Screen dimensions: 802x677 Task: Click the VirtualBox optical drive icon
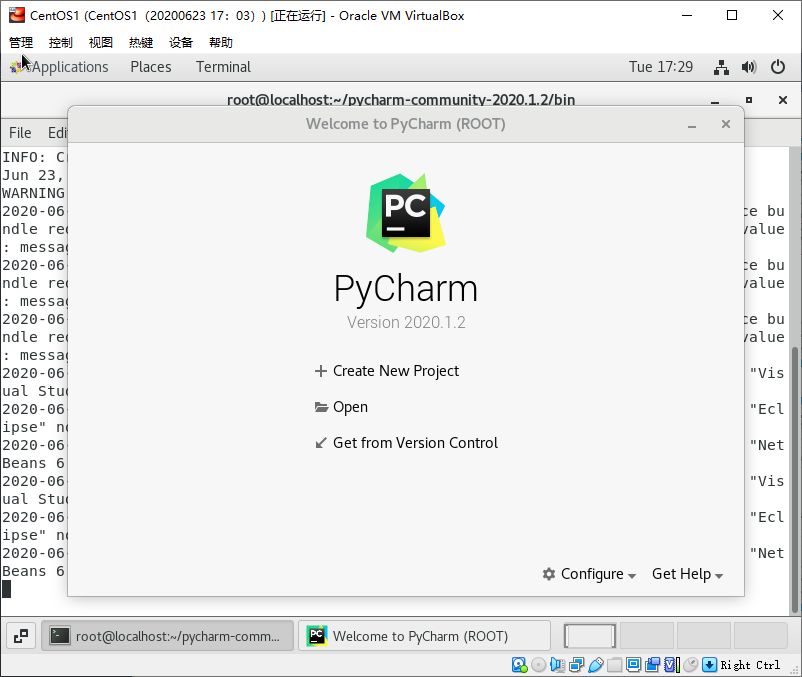tap(539, 665)
